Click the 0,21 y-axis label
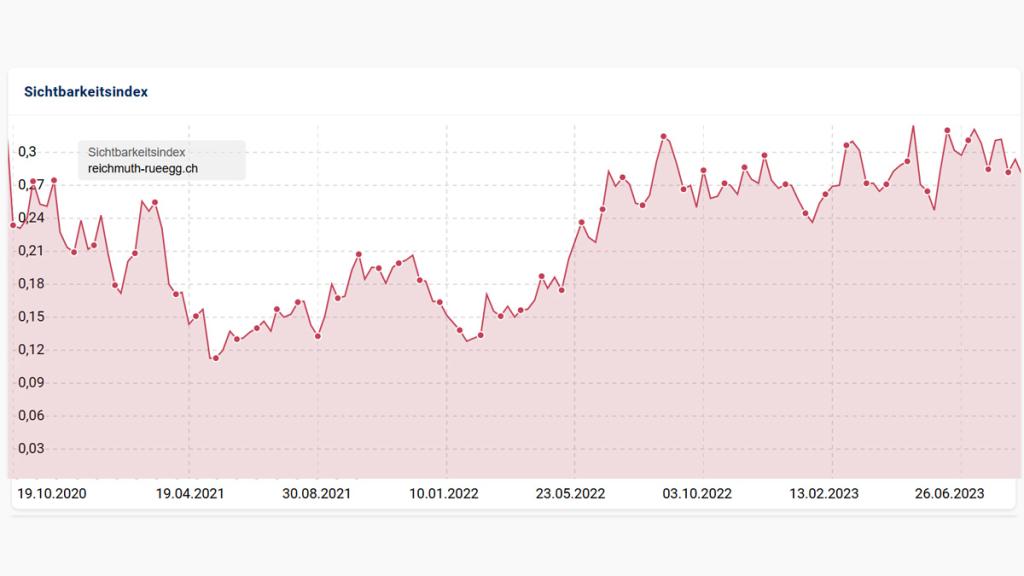 click(x=30, y=251)
